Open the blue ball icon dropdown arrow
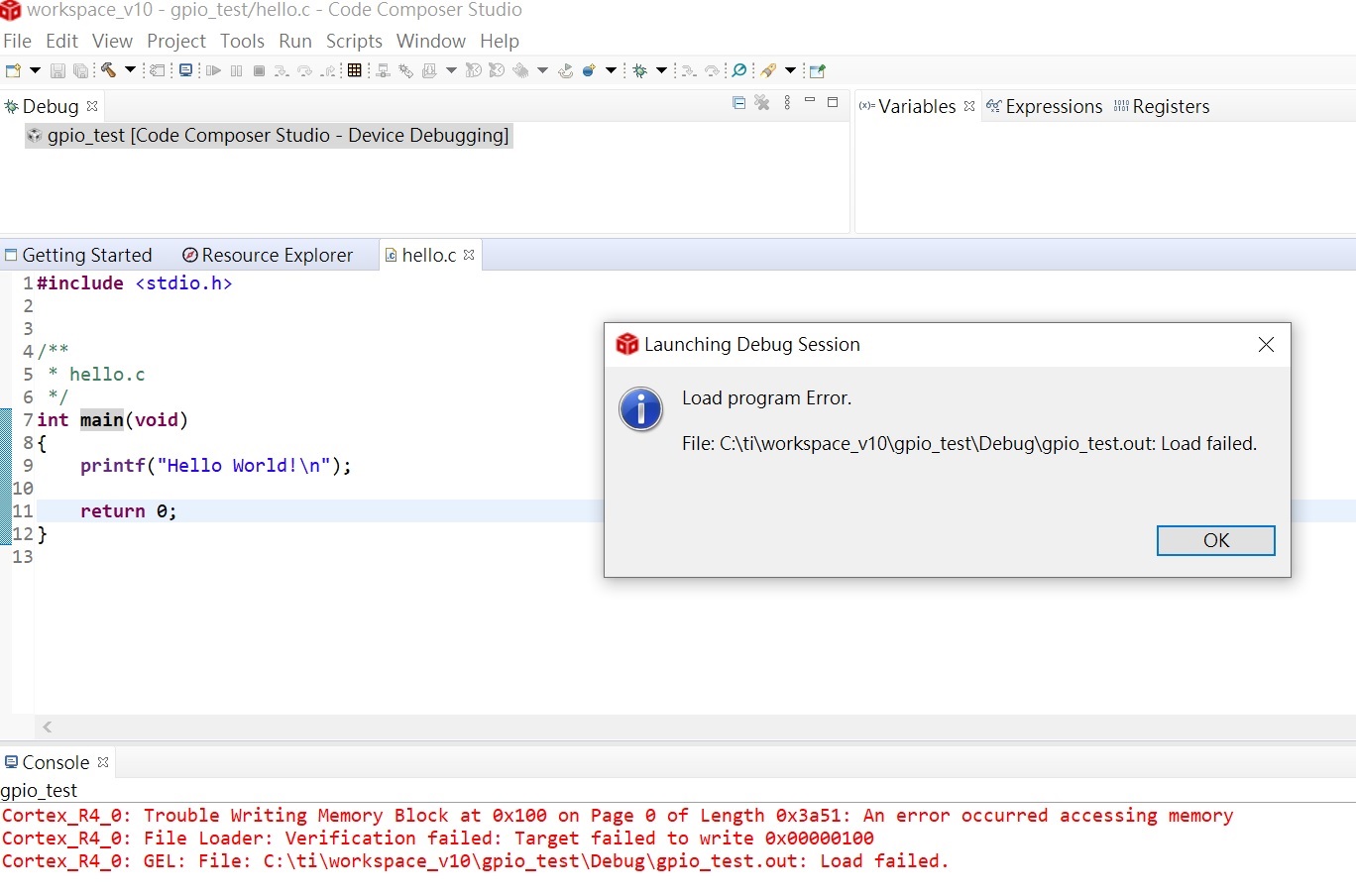This screenshot has height=896, width=1356. point(611,70)
